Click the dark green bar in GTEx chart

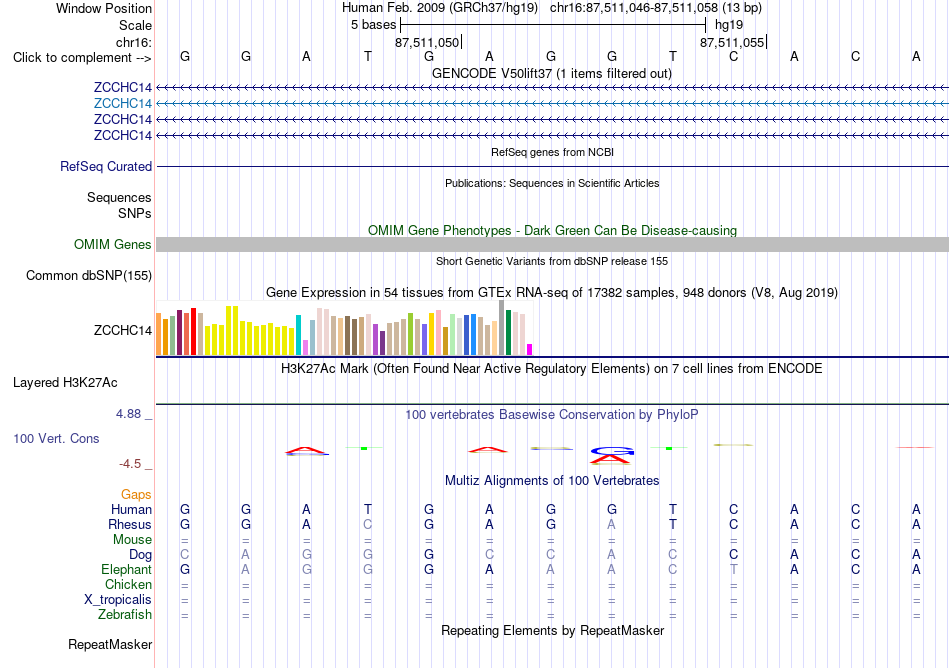pyautogui.click(x=508, y=332)
